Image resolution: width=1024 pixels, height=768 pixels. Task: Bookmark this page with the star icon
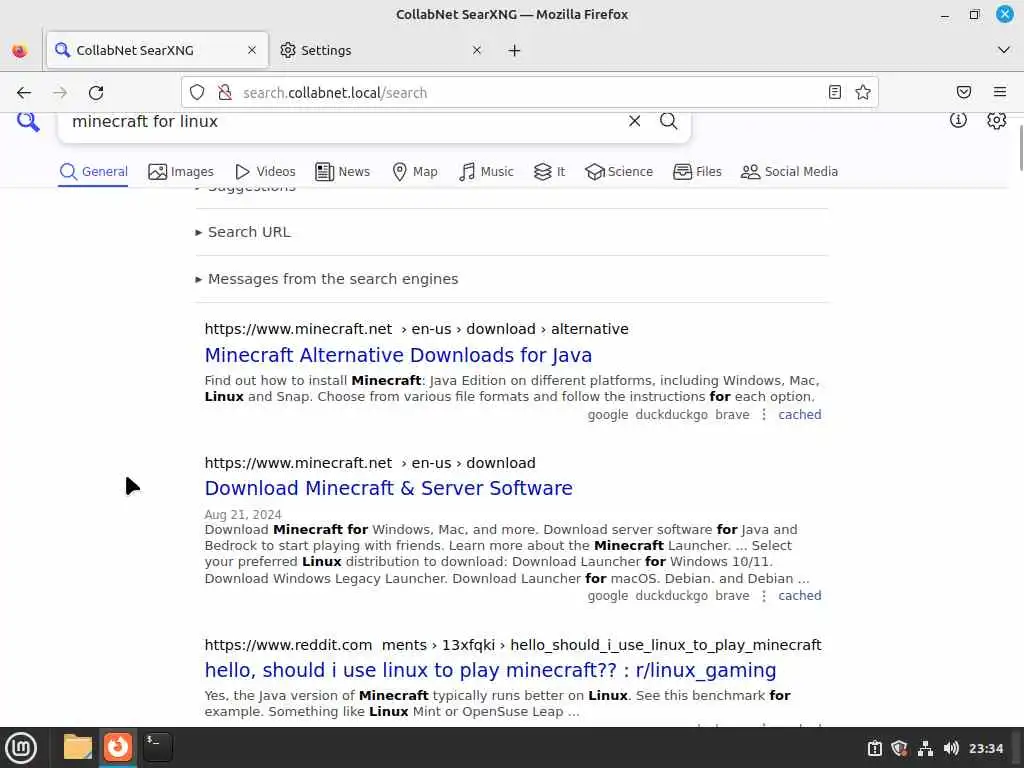pyautogui.click(x=863, y=92)
